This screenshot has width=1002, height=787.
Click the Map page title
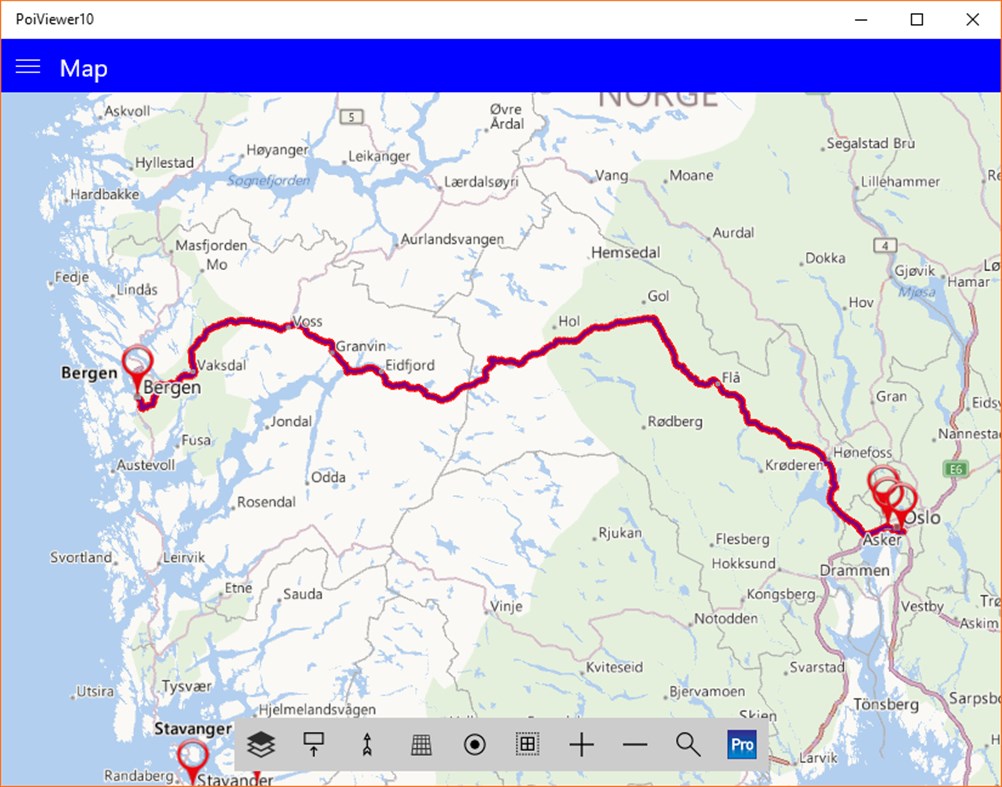(x=84, y=68)
